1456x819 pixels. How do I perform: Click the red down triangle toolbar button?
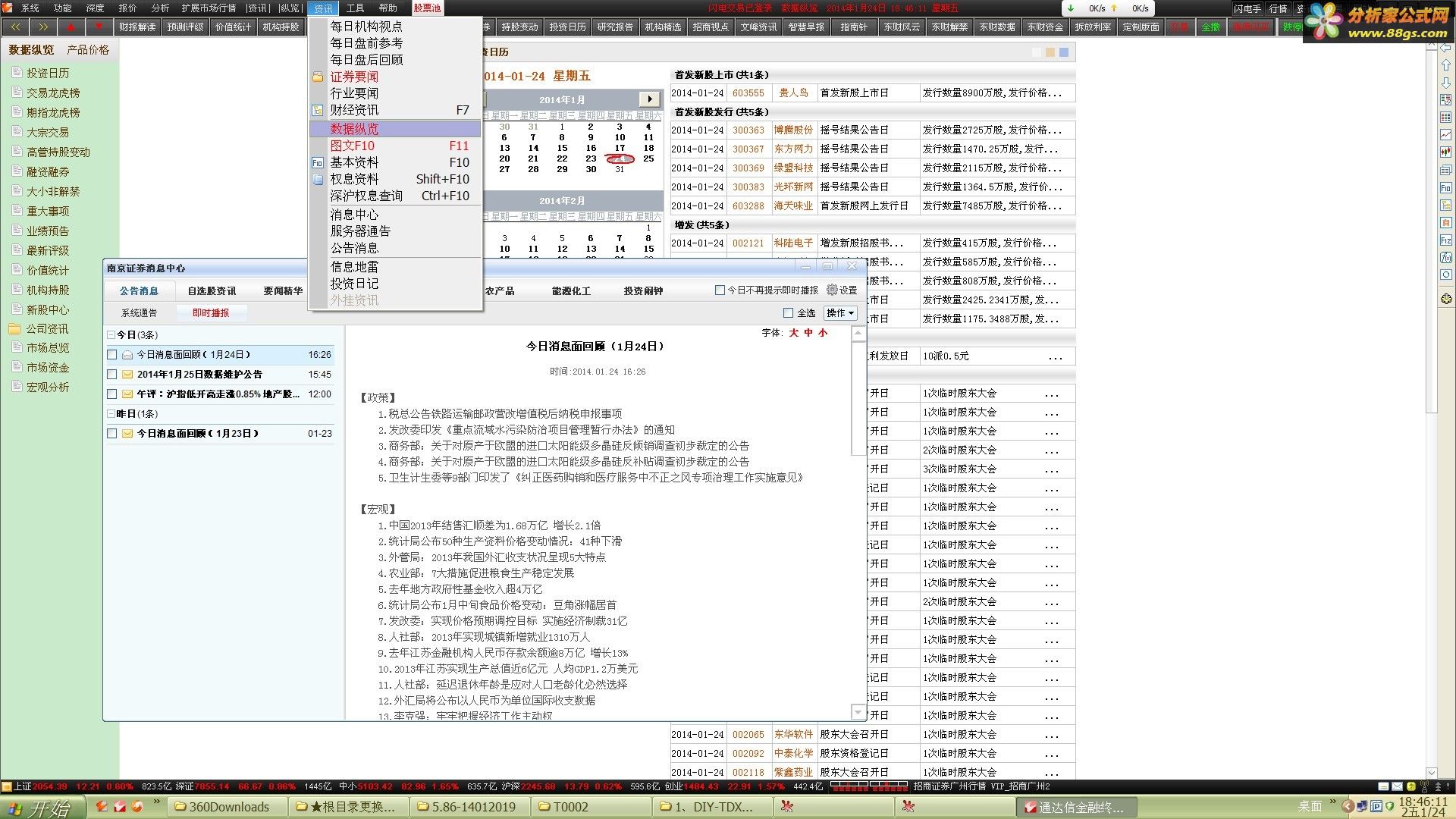click(x=99, y=27)
